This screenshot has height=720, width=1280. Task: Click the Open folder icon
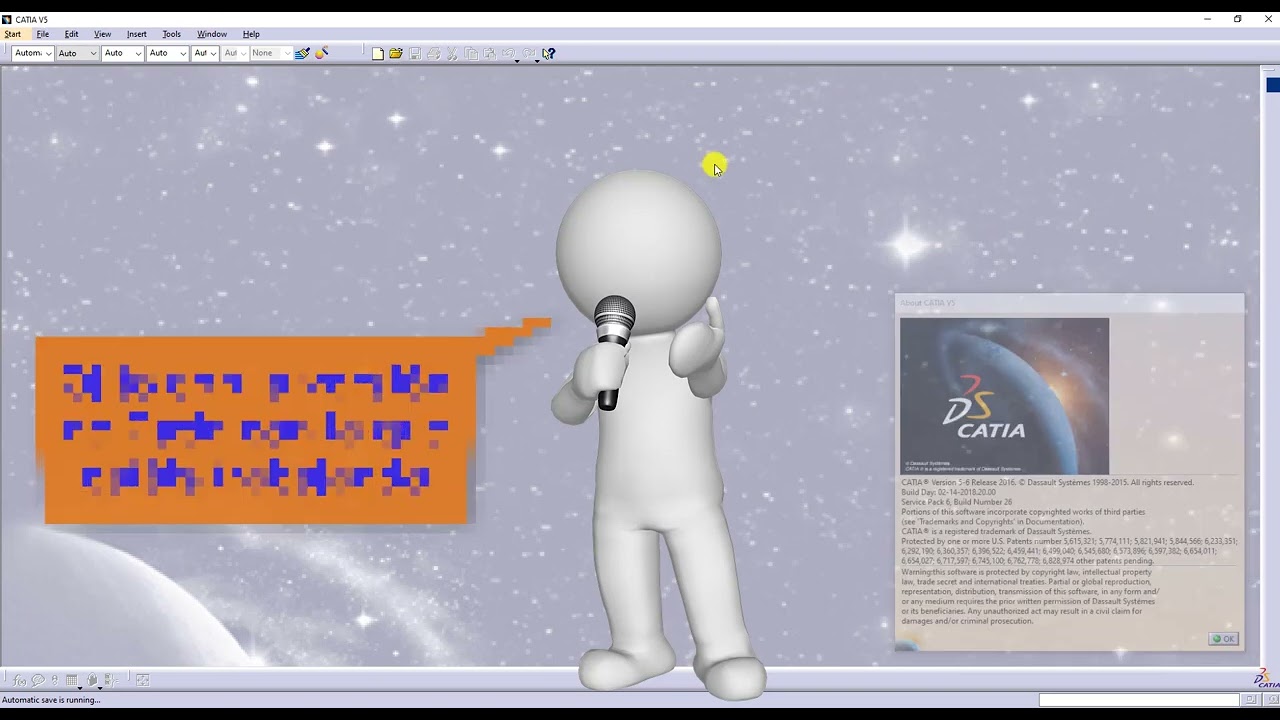pyautogui.click(x=396, y=53)
